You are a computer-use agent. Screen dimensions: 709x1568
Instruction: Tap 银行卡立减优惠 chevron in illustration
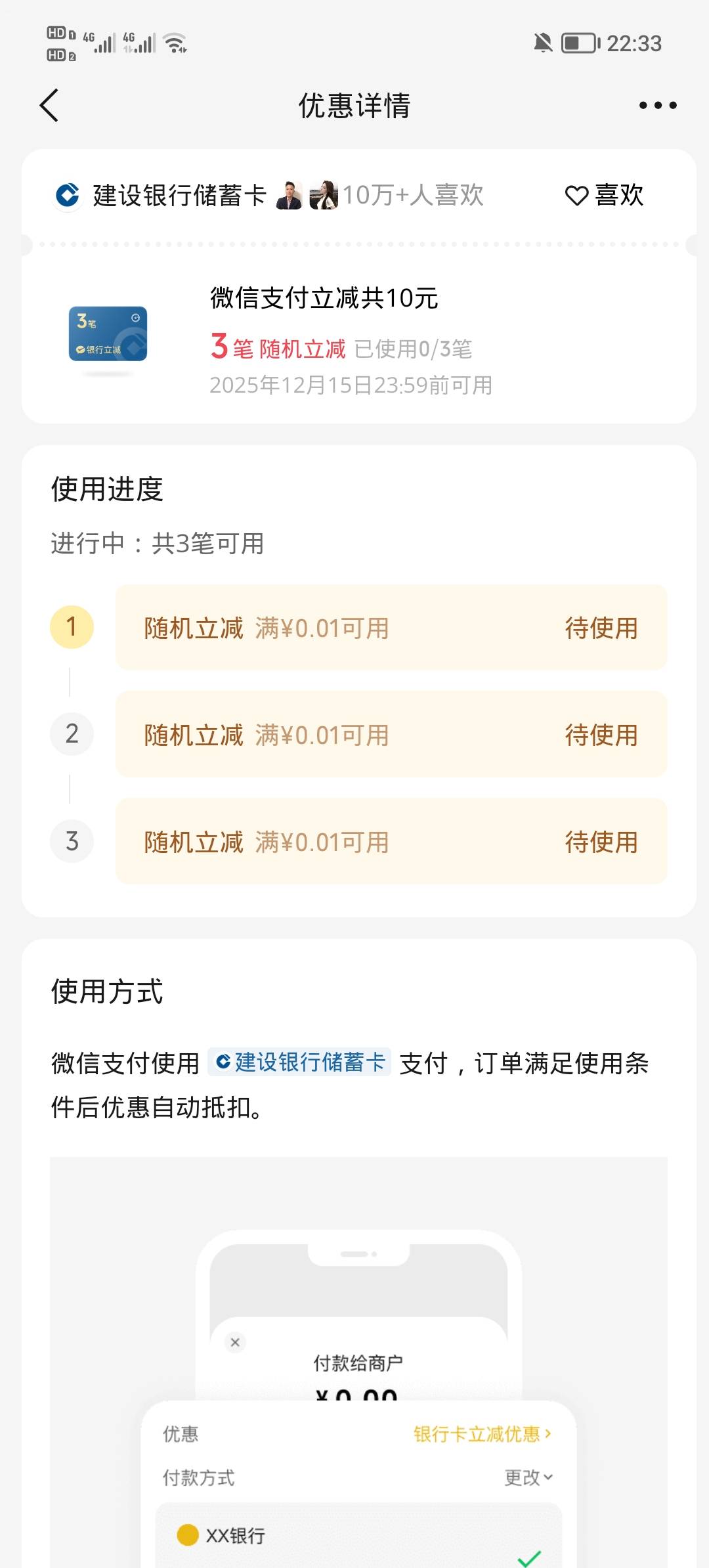coord(483,1434)
